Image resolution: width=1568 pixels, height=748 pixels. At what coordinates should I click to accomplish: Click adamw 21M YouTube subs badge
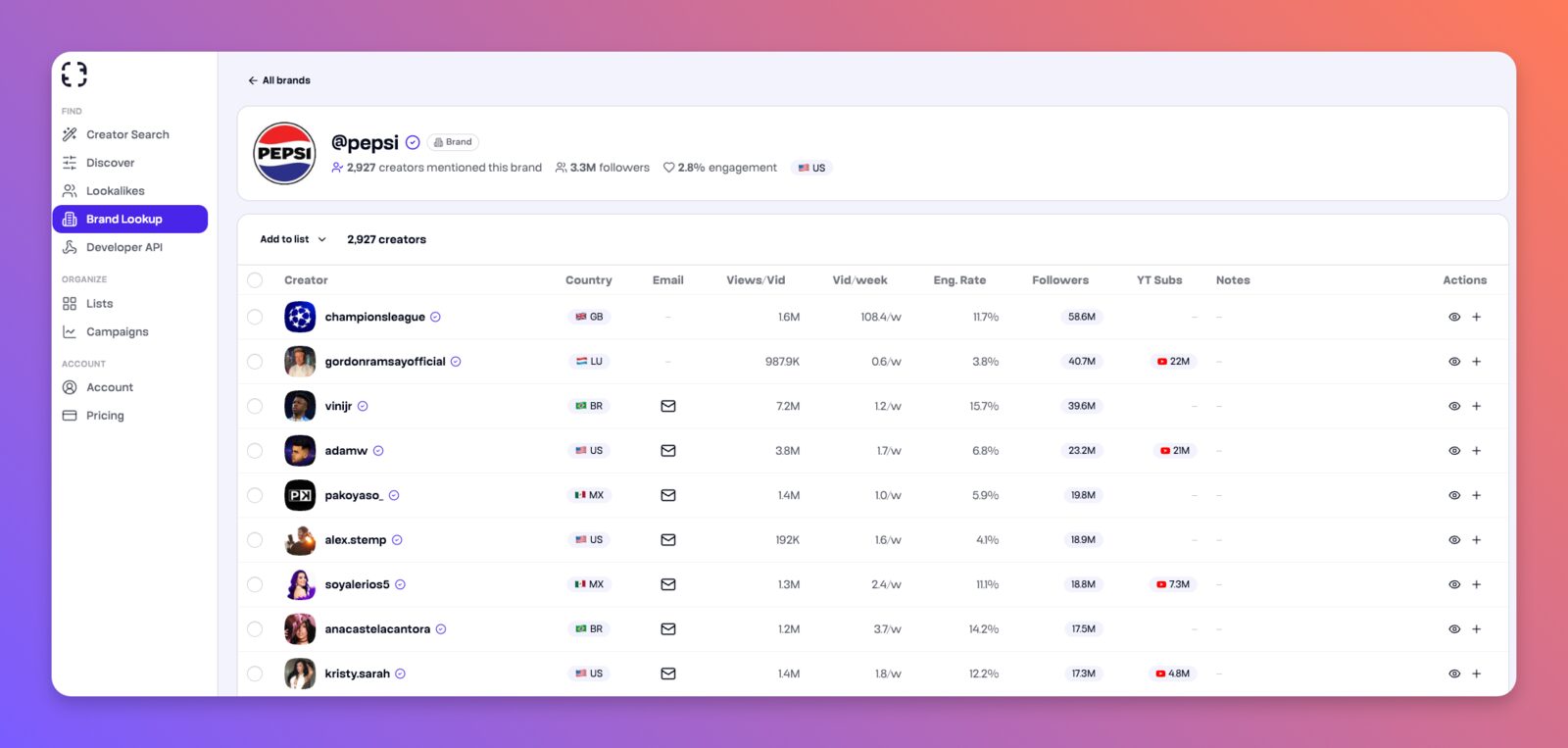tap(1174, 451)
